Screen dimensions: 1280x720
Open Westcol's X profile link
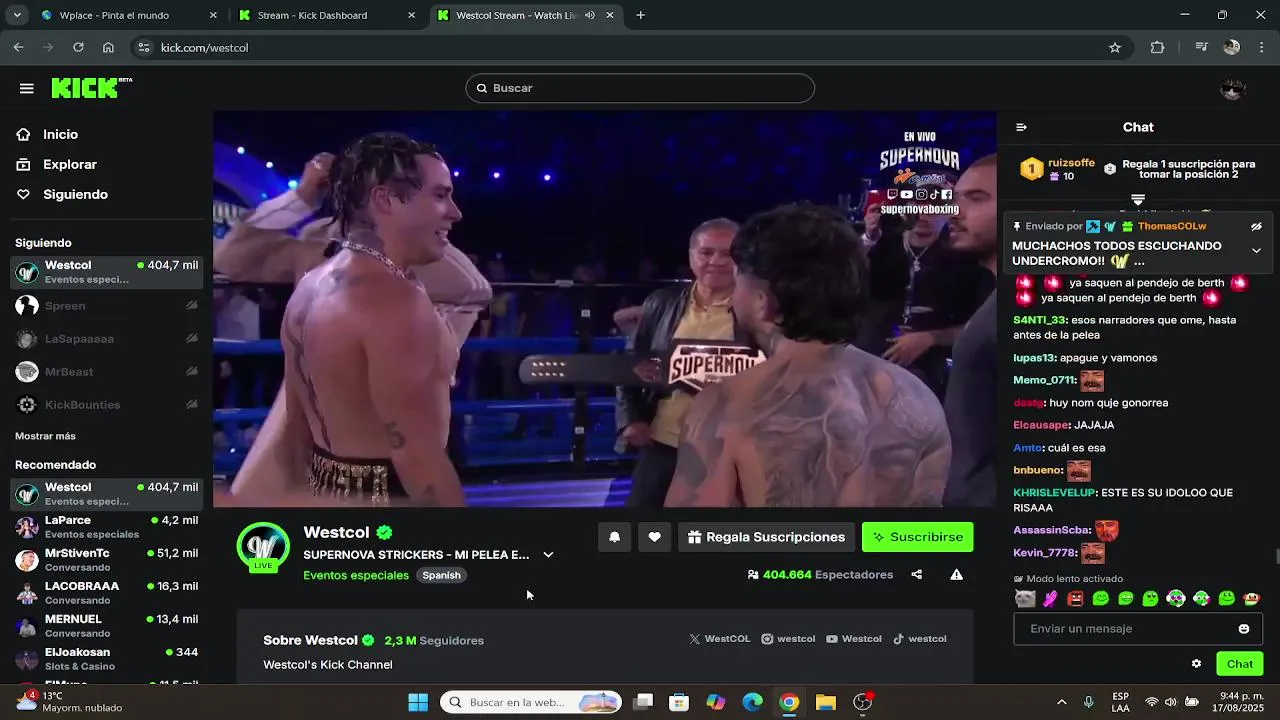[720, 639]
